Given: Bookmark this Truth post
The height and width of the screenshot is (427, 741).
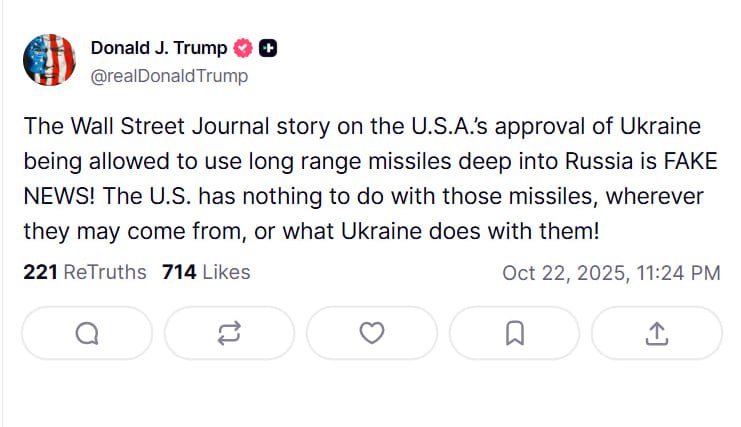Looking at the screenshot, I should point(514,333).
